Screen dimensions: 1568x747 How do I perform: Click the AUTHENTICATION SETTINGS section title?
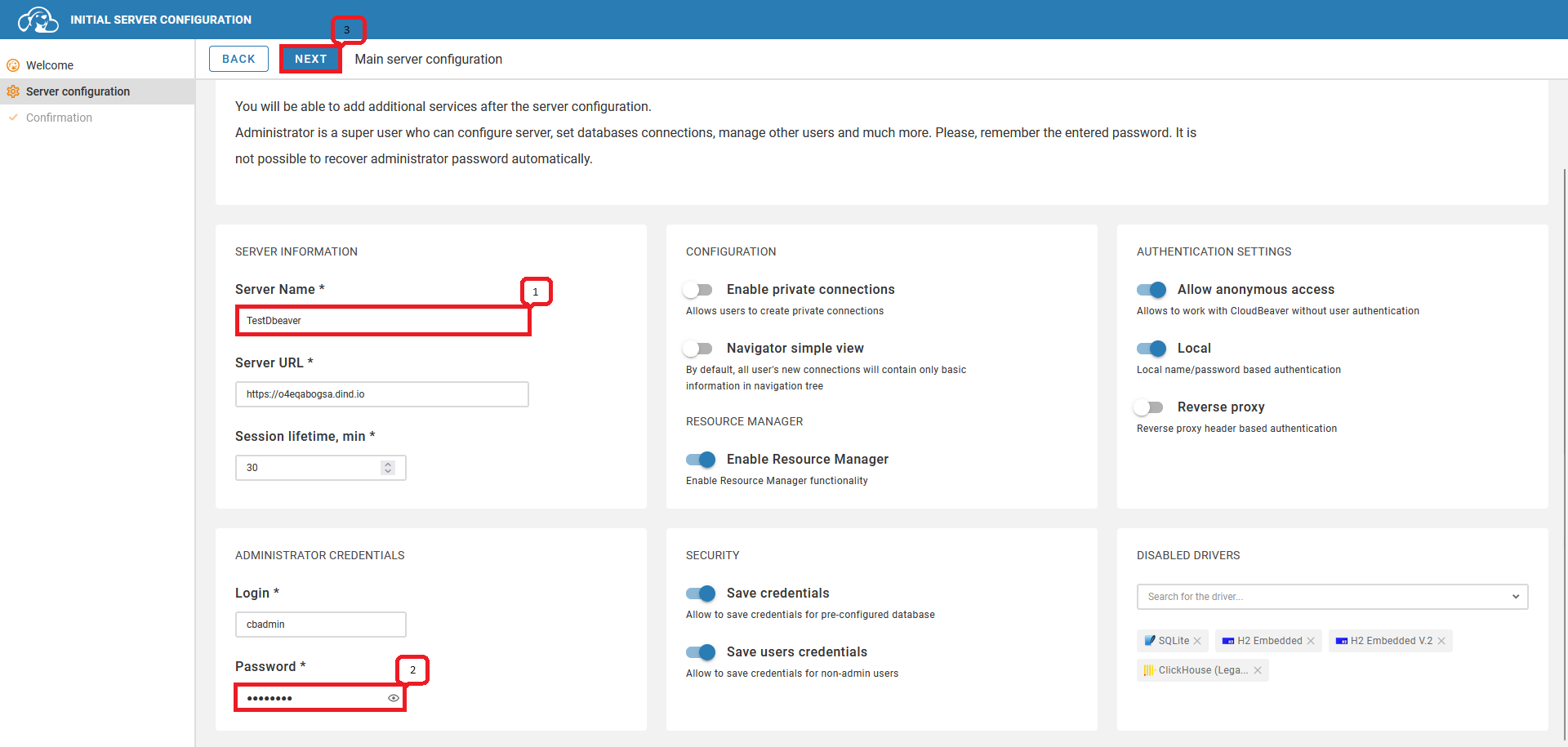pos(1214,251)
